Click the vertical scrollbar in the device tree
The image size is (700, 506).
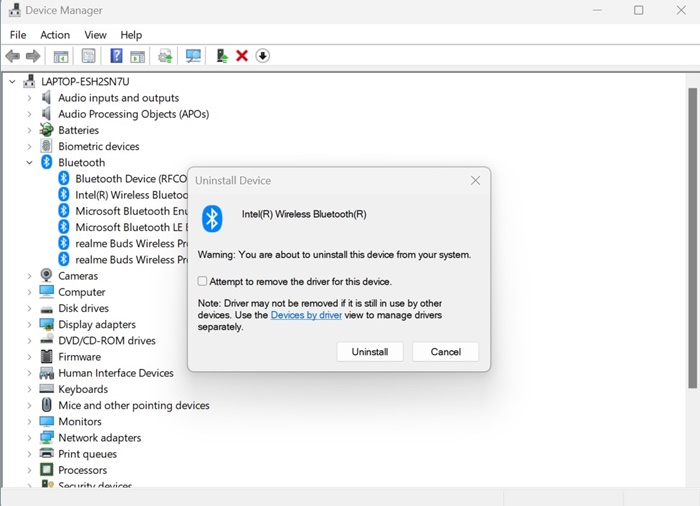pos(692,238)
